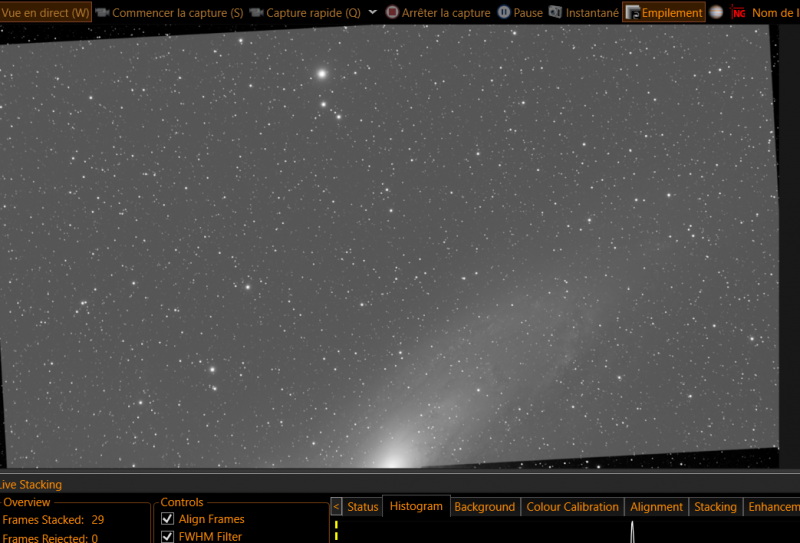This screenshot has height=543, width=800.
Task: Open the Colour Calibration tab
Action: pyautogui.click(x=572, y=507)
